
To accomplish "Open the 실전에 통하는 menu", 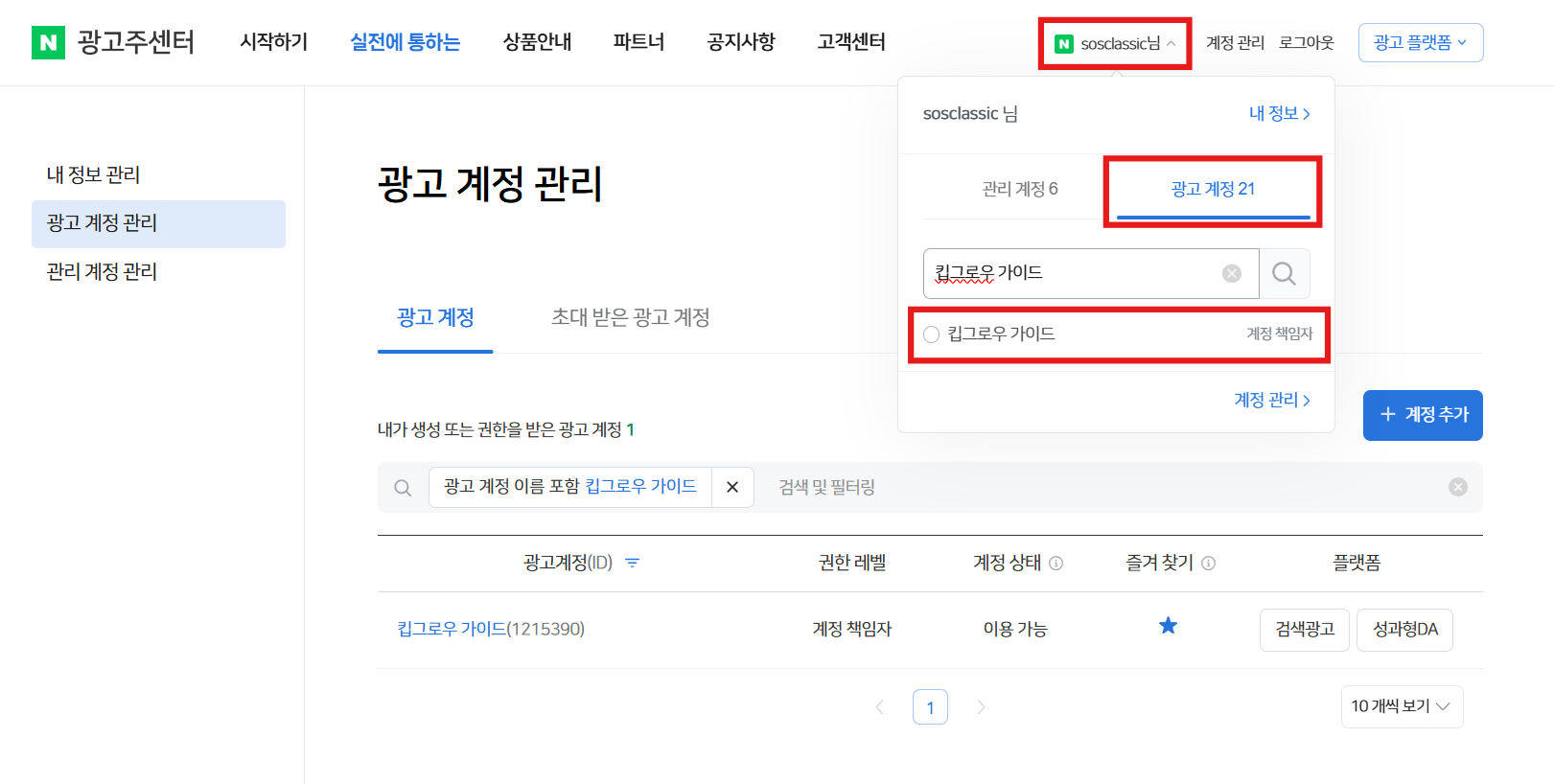I will 405,42.
